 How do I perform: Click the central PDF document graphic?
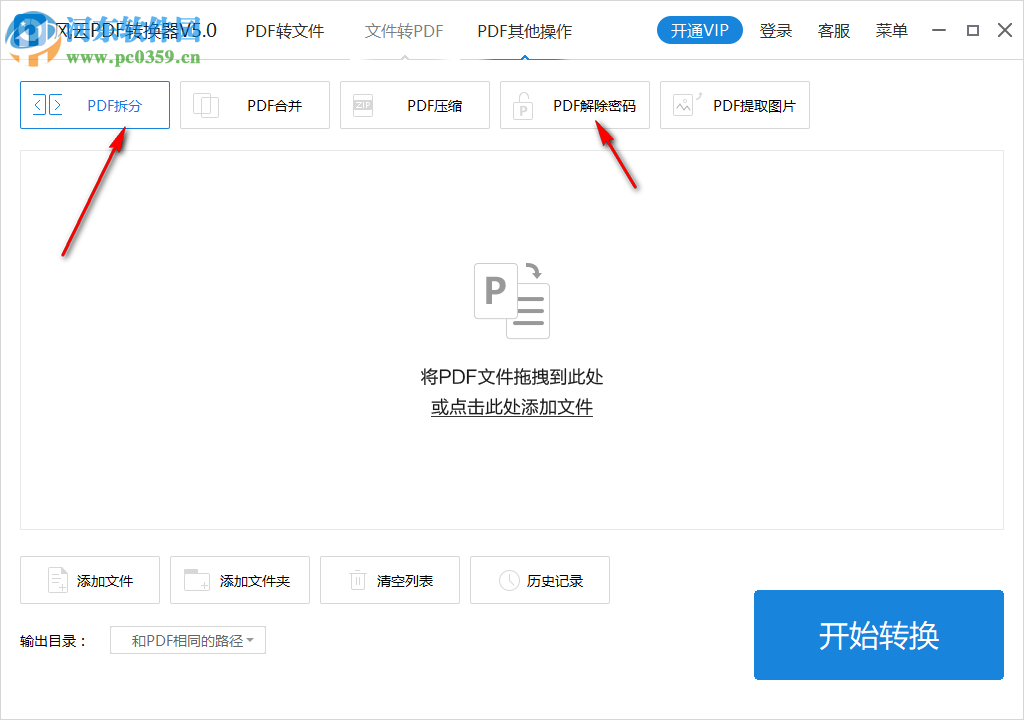click(x=511, y=298)
